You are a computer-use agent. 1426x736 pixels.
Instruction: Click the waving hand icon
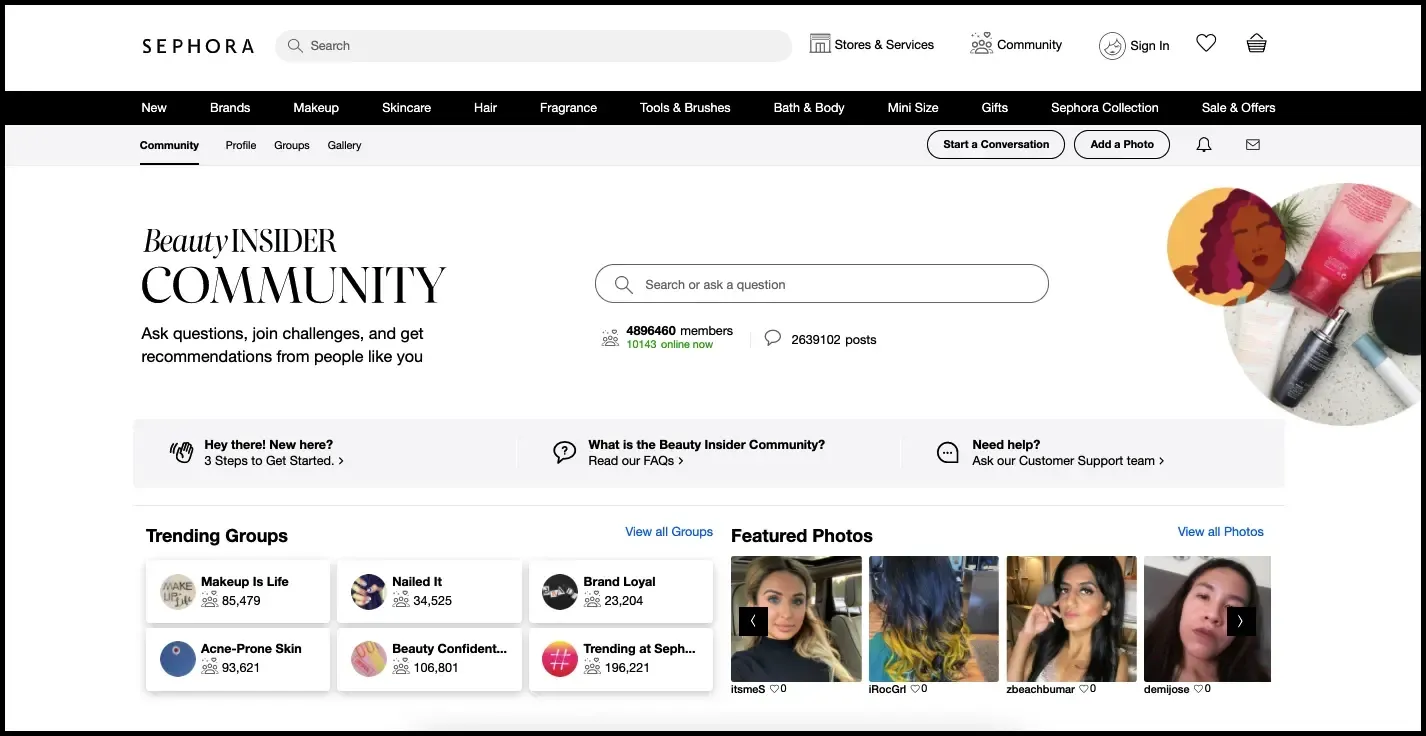[181, 452]
